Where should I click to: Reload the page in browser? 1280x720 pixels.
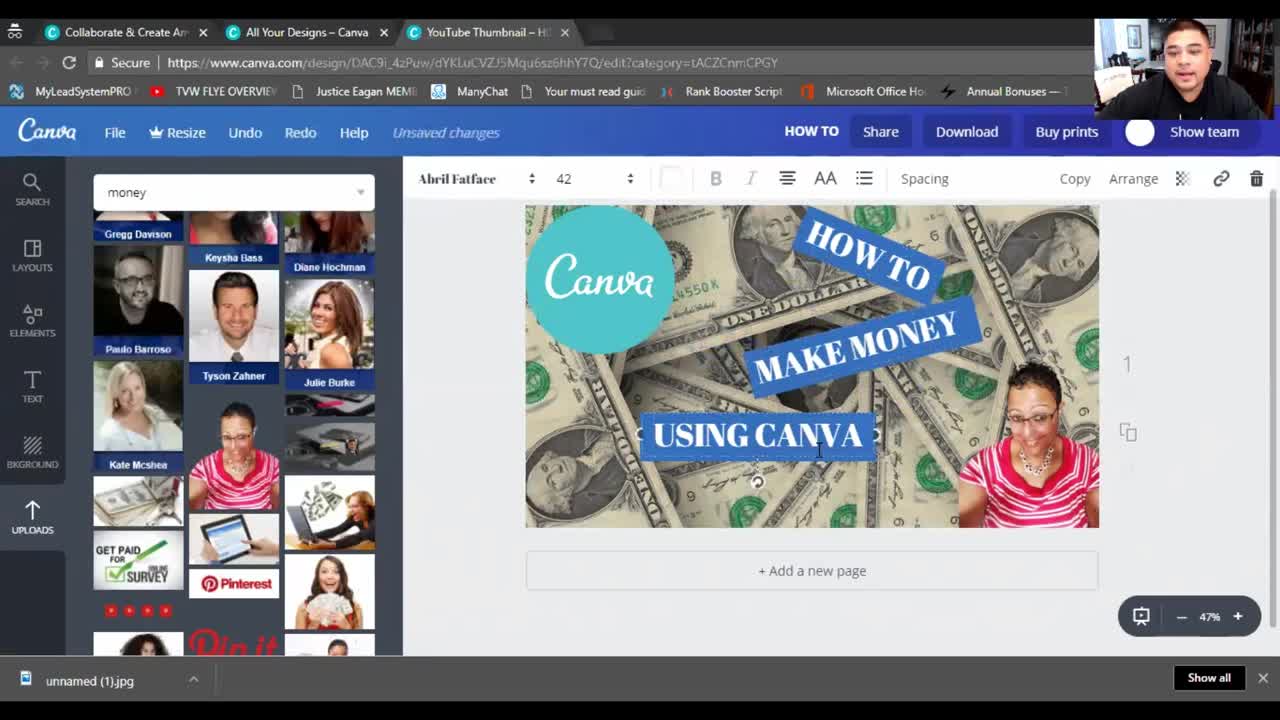69,62
